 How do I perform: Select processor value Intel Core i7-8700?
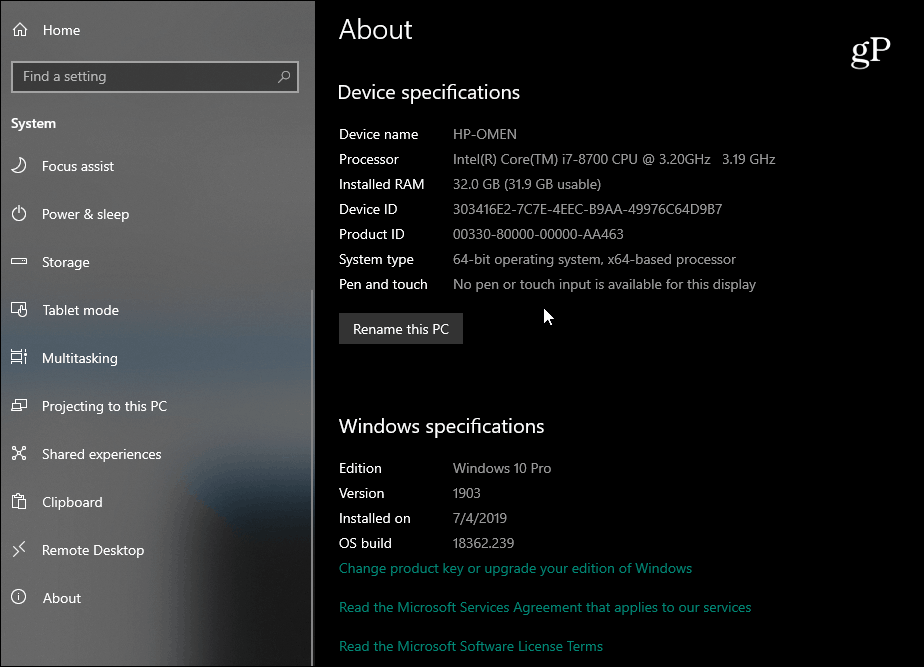[x=613, y=160]
